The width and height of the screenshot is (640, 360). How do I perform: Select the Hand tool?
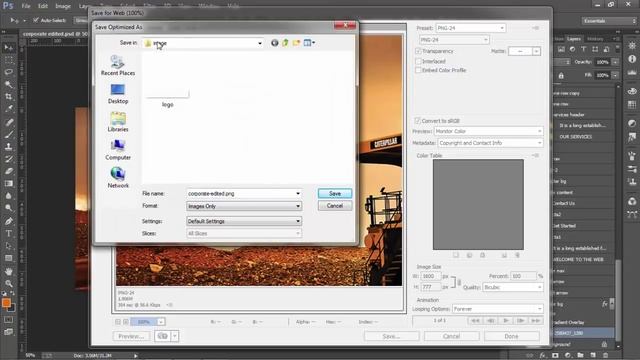point(9,271)
